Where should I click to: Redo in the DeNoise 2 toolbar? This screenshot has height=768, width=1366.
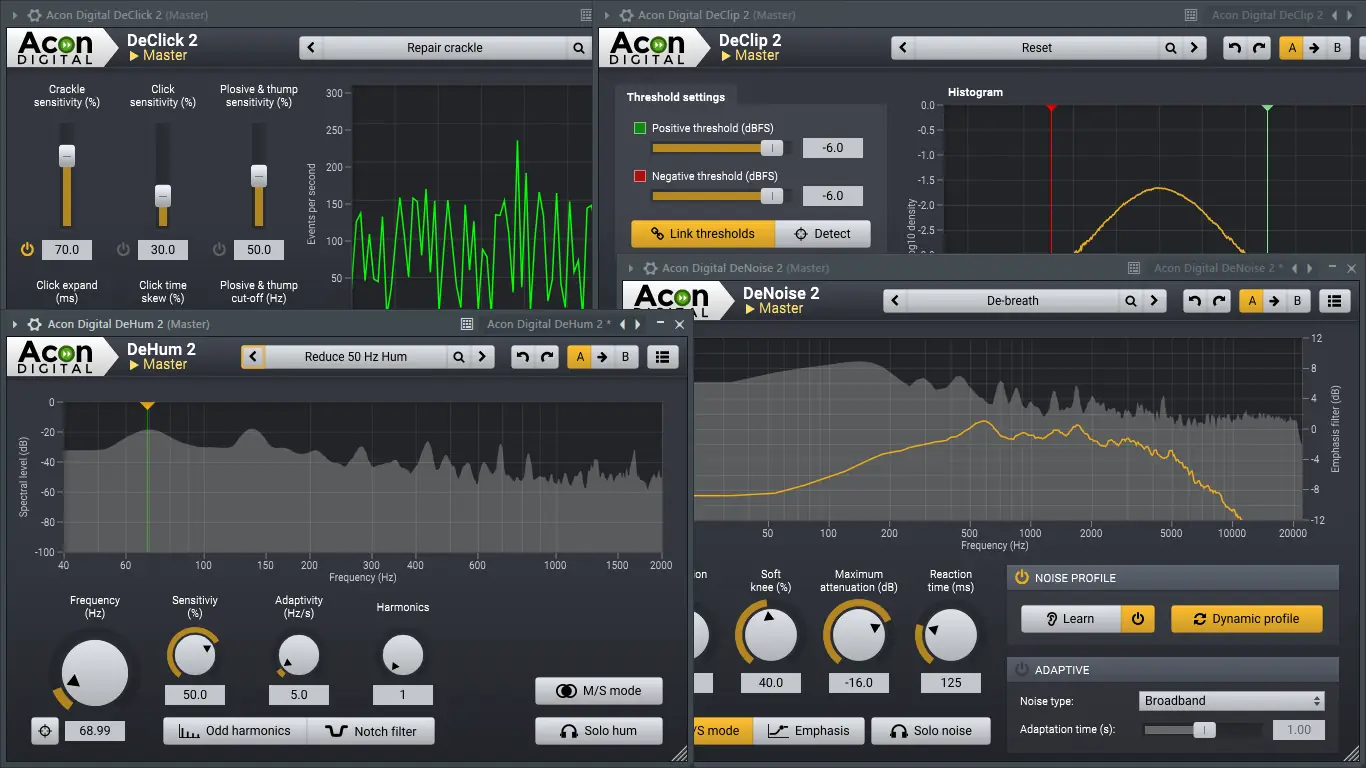coord(1219,301)
